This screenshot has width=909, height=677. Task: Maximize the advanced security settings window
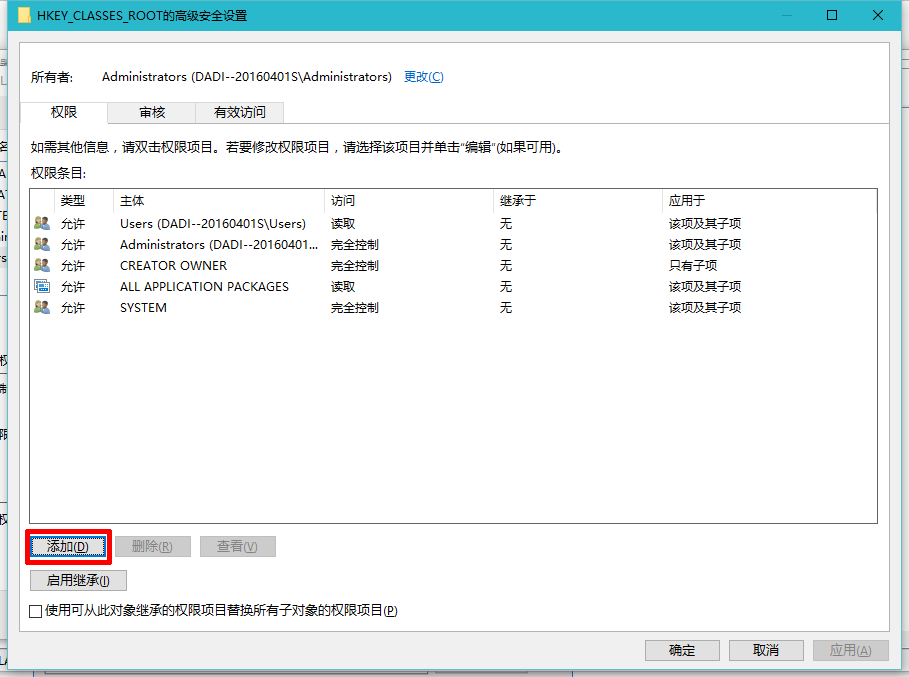point(832,16)
